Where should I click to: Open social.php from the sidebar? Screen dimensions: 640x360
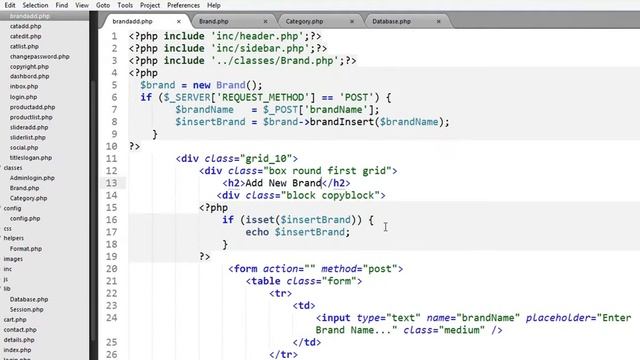pos(24,148)
